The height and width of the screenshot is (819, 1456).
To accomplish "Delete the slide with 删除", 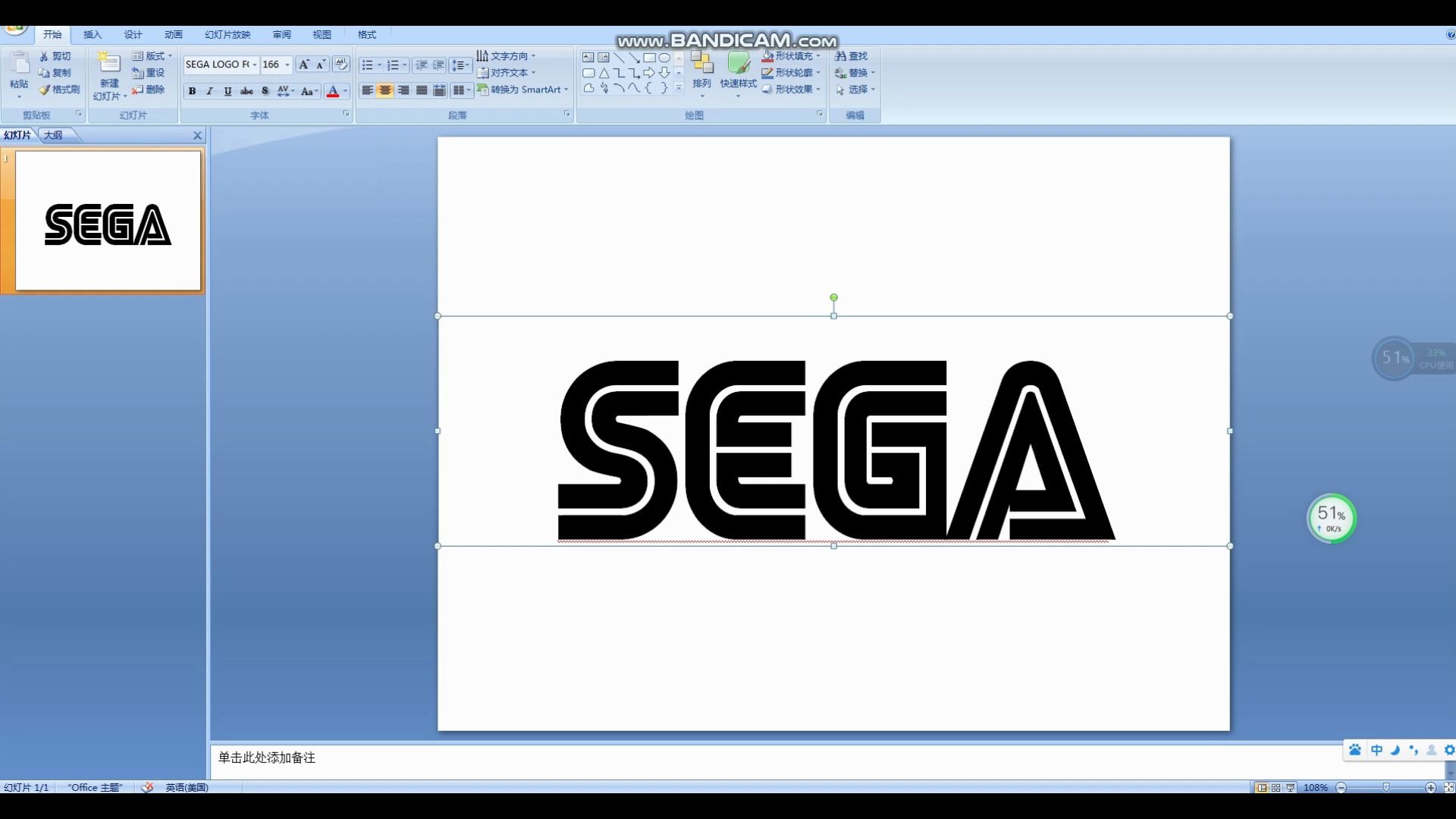I will click(x=149, y=89).
